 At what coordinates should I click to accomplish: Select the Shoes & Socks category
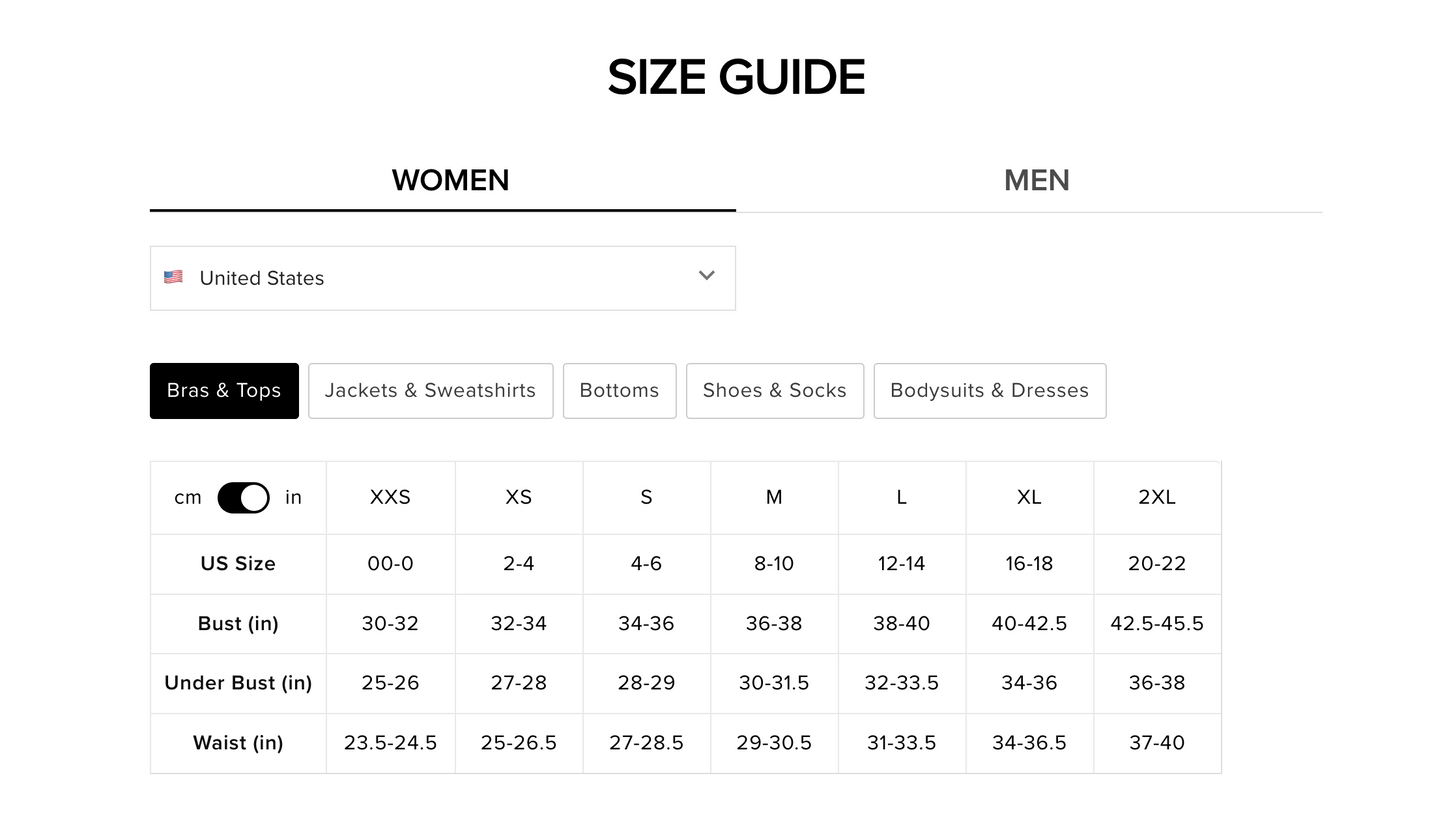(x=774, y=390)
